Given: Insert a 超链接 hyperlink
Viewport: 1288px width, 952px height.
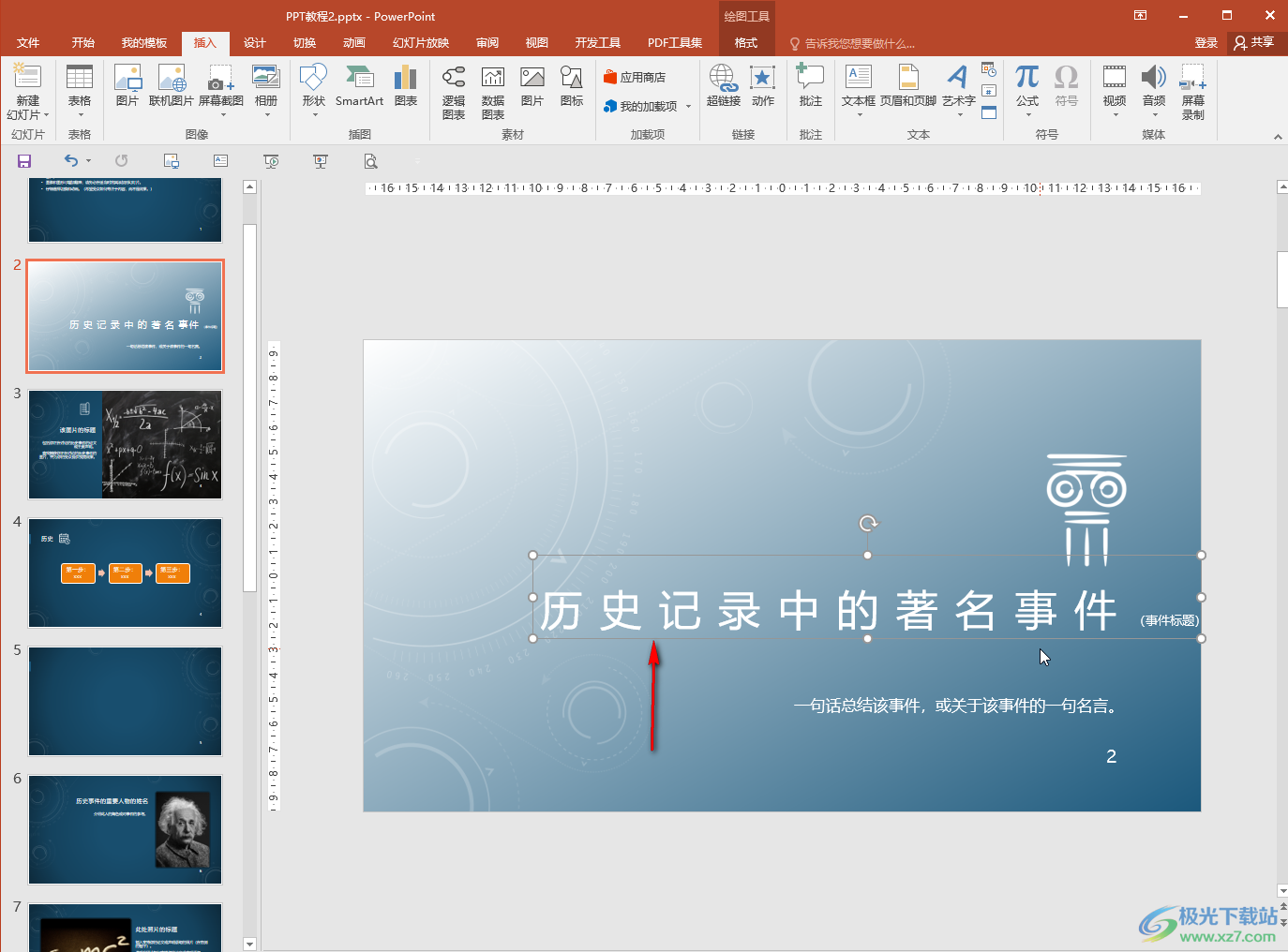Looking at the screenshot, I should 724,86.
